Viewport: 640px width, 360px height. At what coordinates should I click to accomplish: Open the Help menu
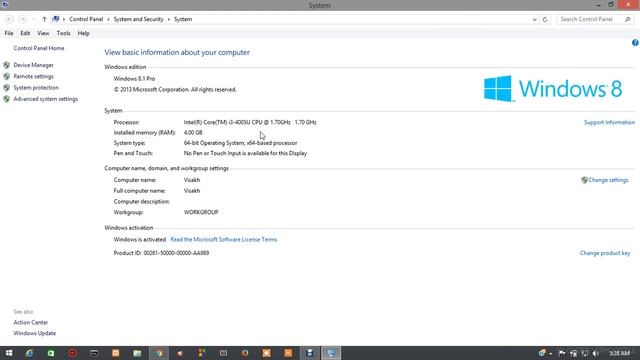(83, 33)
